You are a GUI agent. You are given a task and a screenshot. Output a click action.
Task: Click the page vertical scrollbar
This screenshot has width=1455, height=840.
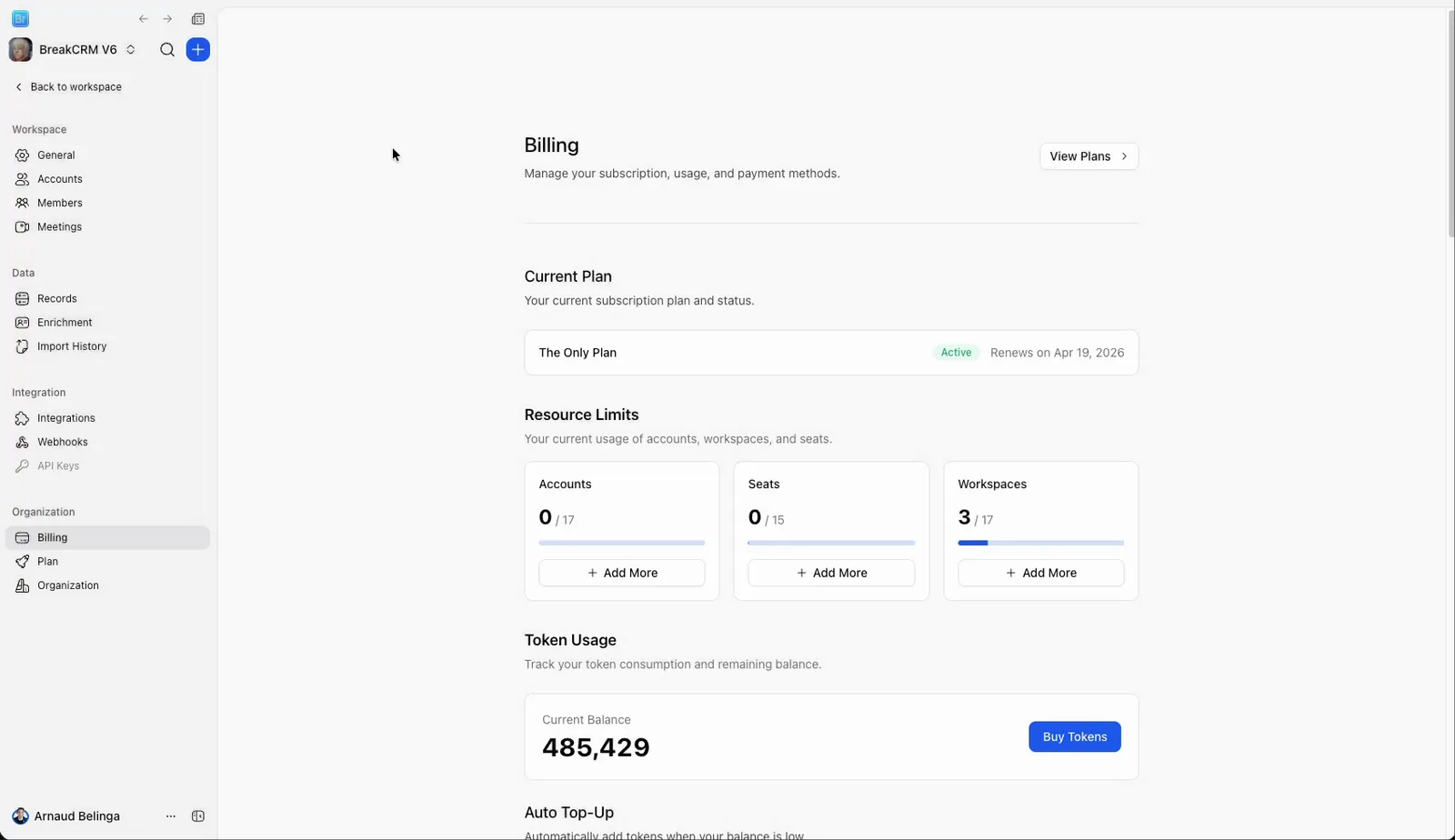[1450, 123]
